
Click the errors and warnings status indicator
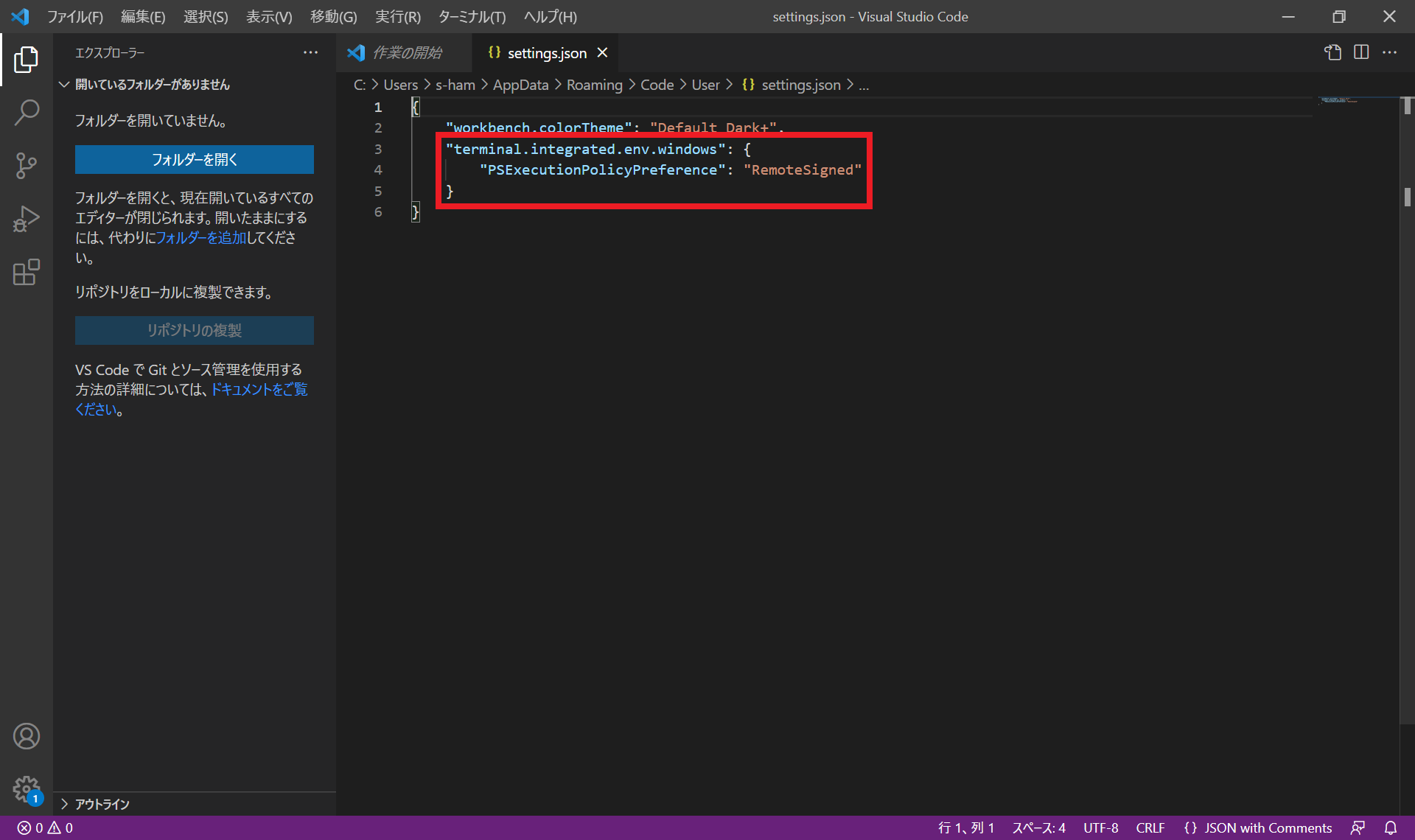click(x=46, y=827)
